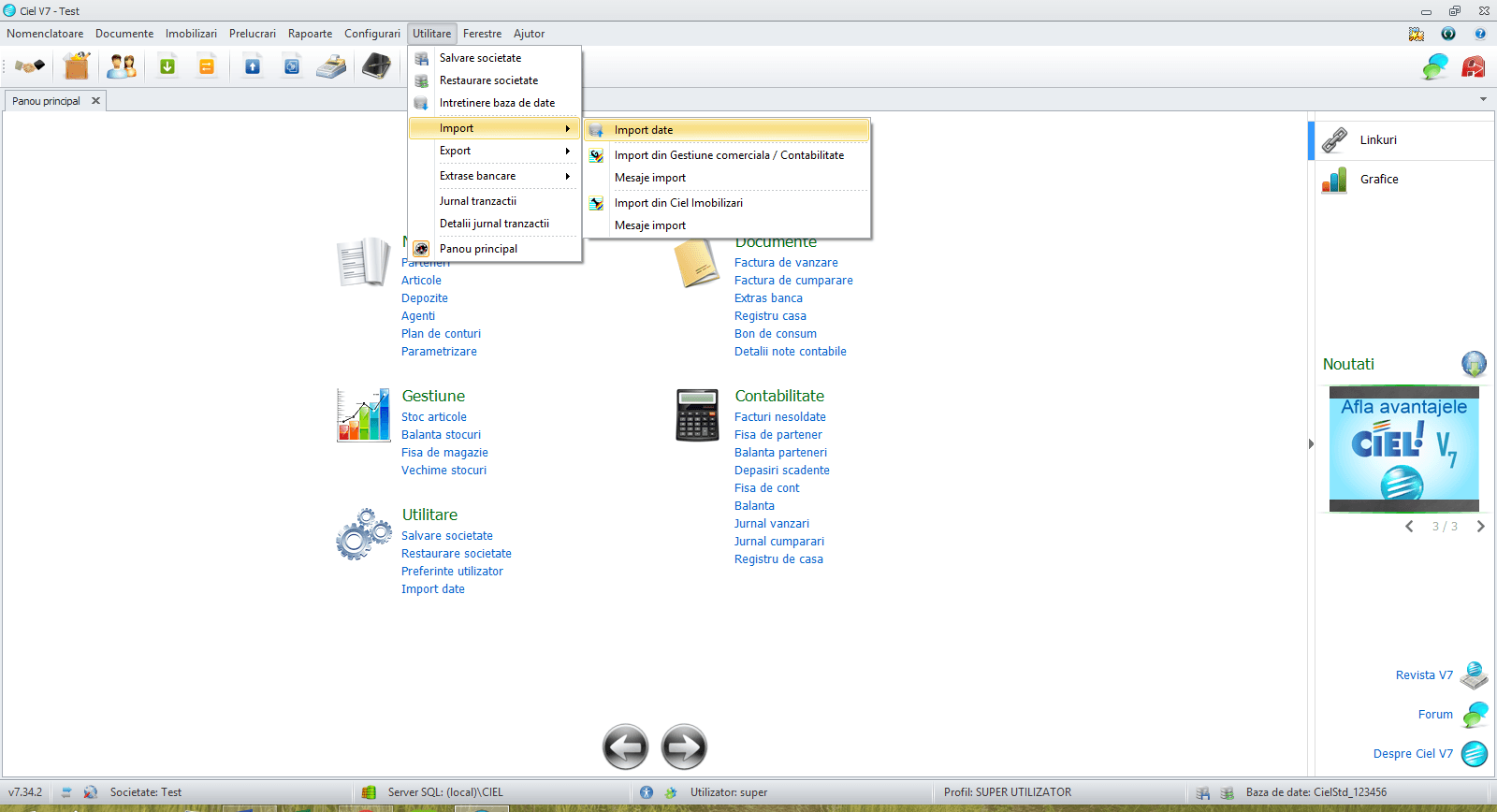The image size is (1497, 812).
Task: Go to previous Noutati slide
Action: (x=1409, y=527)
